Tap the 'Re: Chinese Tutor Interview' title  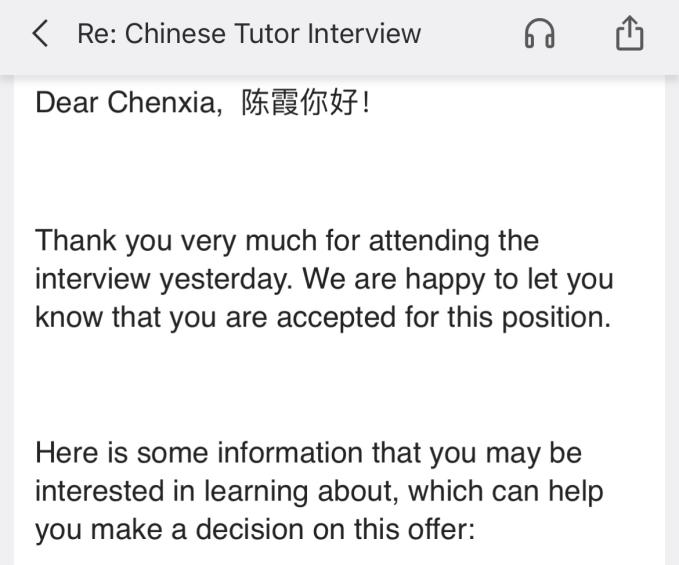coord(249,34)
